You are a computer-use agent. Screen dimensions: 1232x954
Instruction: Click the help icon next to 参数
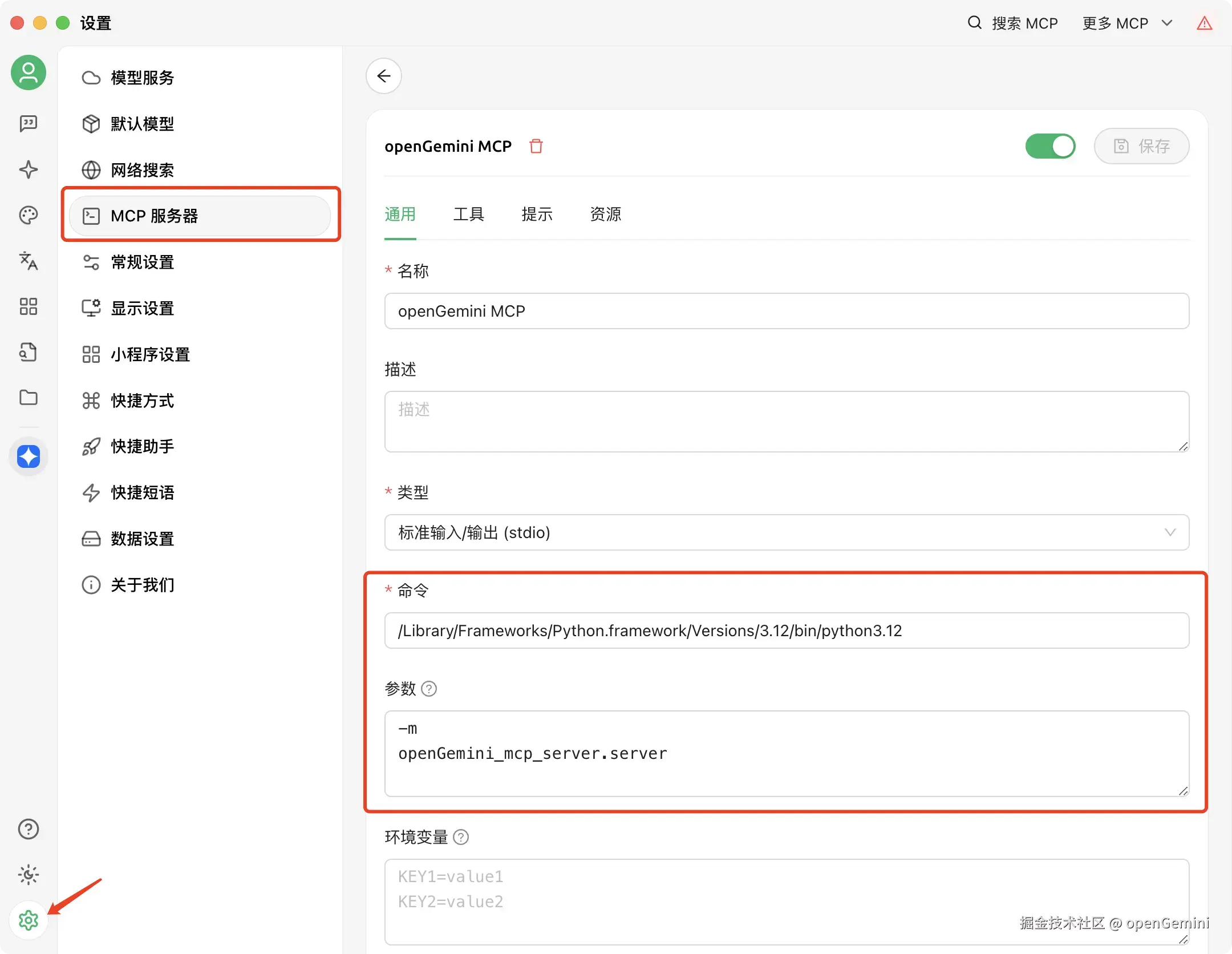[429, 689]
